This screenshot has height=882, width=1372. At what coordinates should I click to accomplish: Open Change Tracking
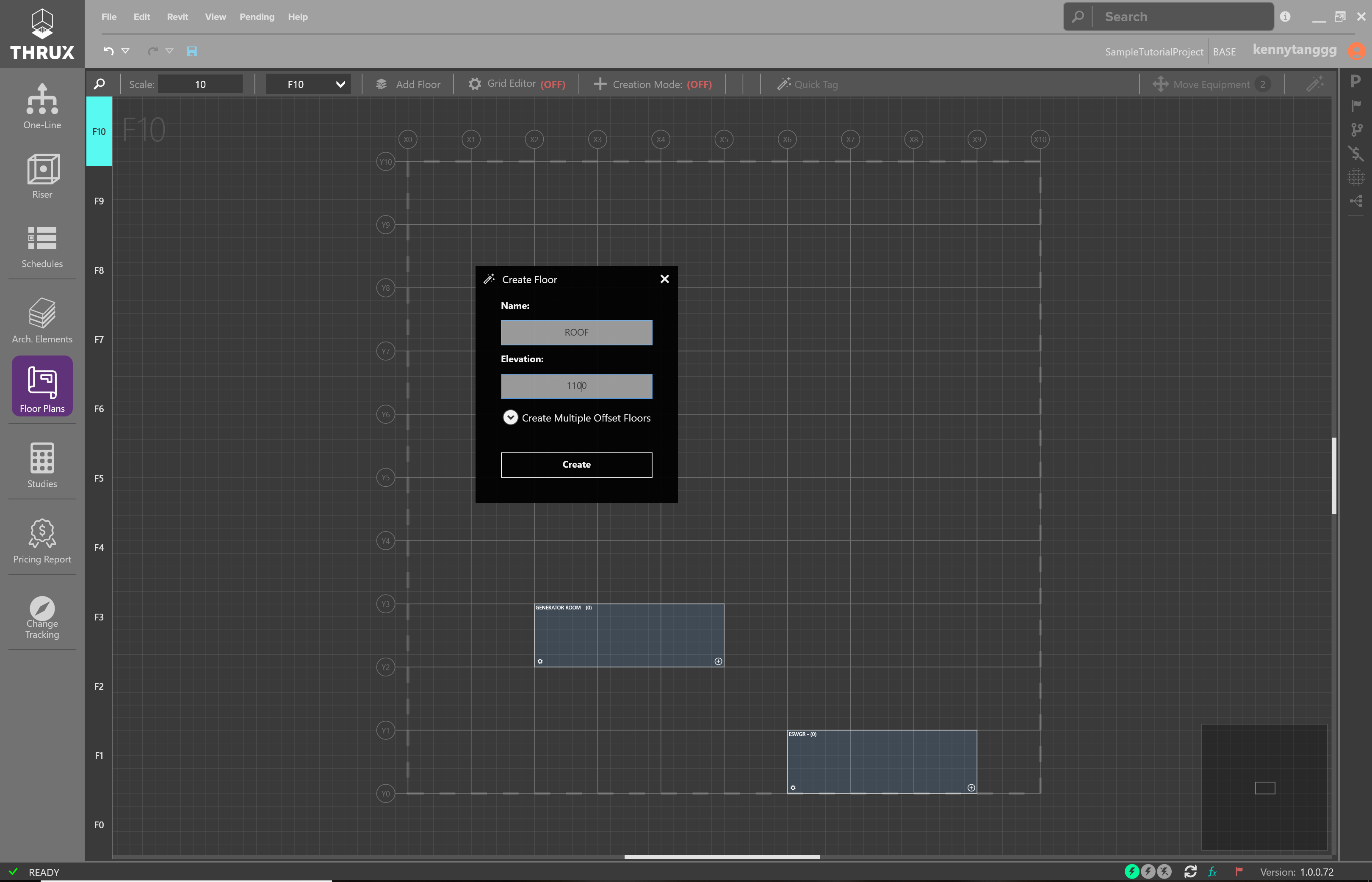(42, 617)
